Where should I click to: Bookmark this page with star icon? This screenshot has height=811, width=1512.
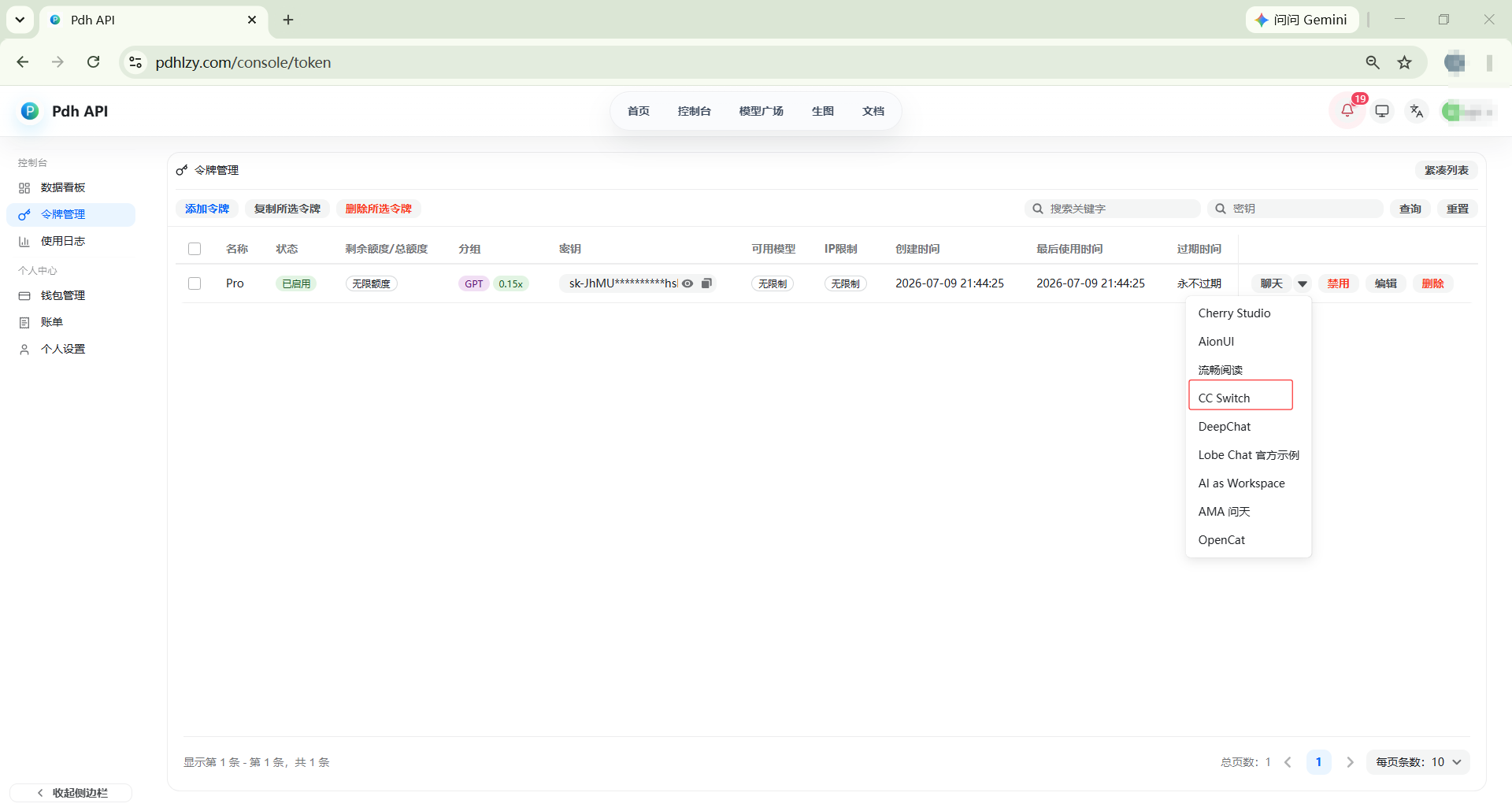click(x=1404, y=62)
